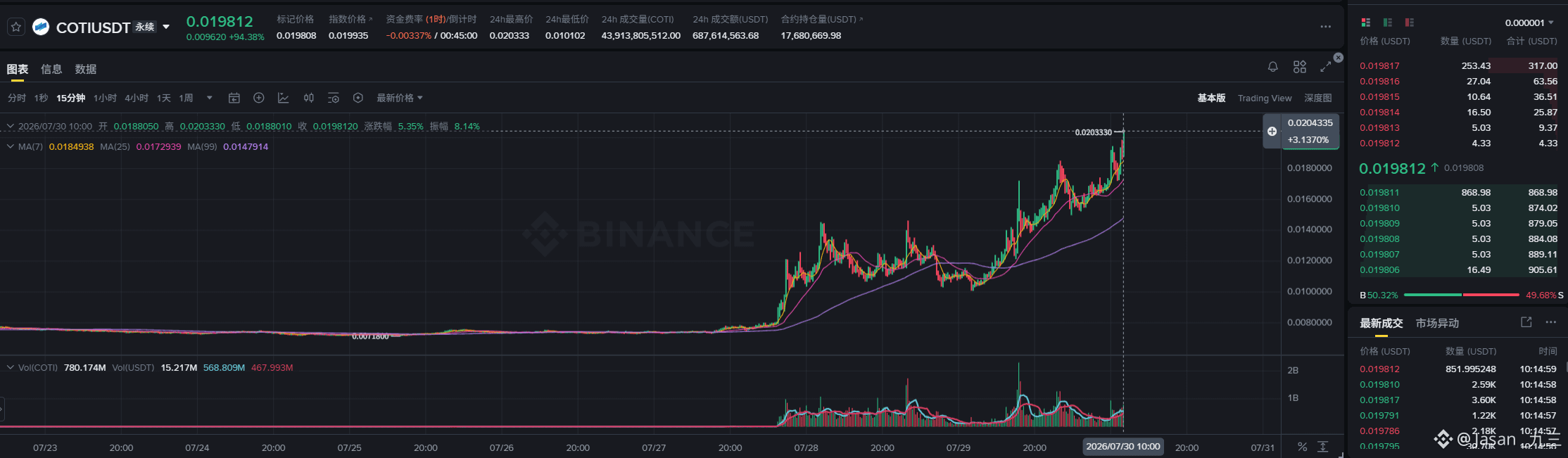Click the 指数价格 label link

[350, 19]
